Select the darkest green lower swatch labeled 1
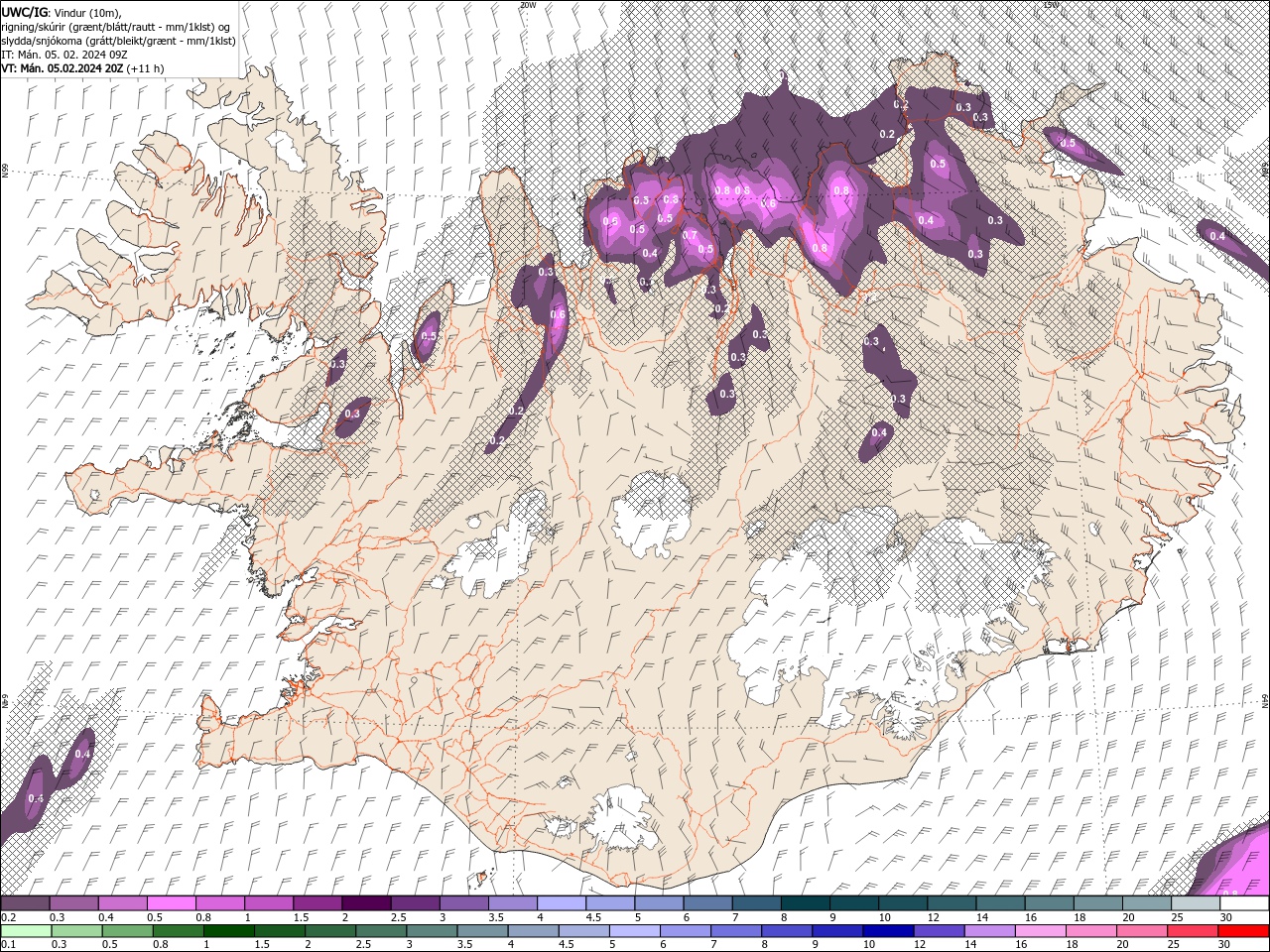This screenshot has height=952, width=1270. pos(228,931)
